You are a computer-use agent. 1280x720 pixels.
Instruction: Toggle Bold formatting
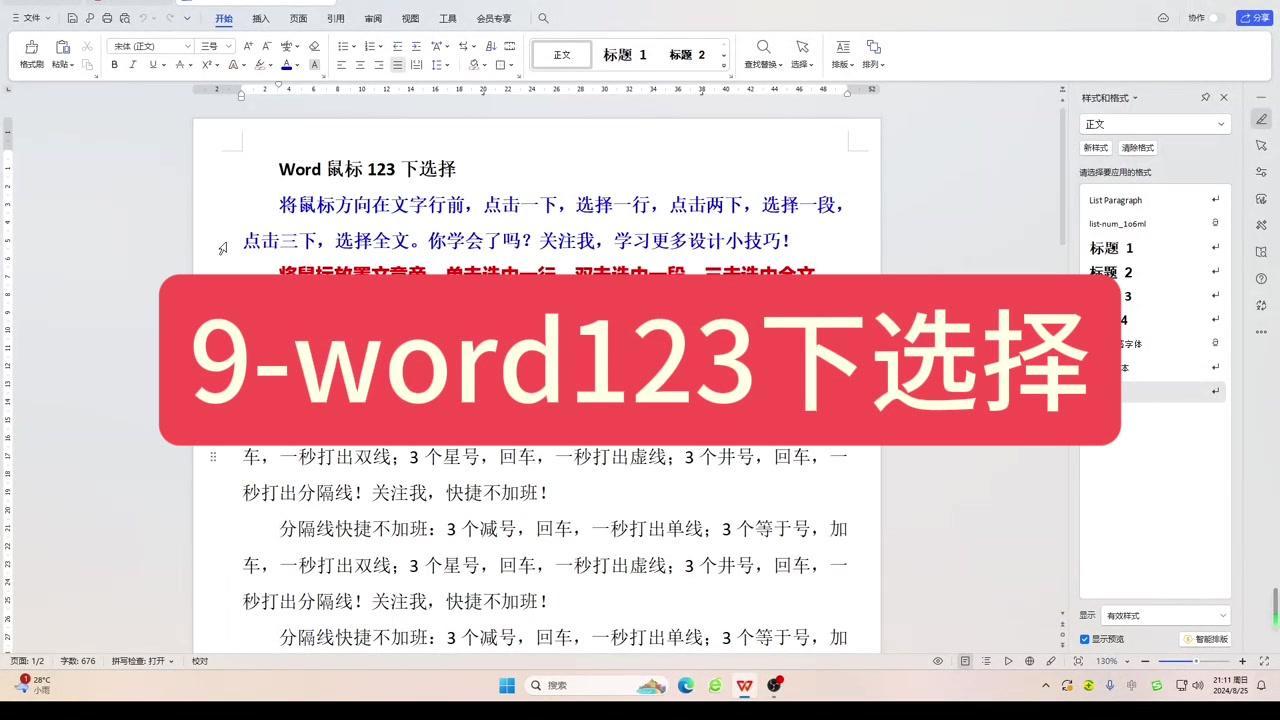[114, 65]
